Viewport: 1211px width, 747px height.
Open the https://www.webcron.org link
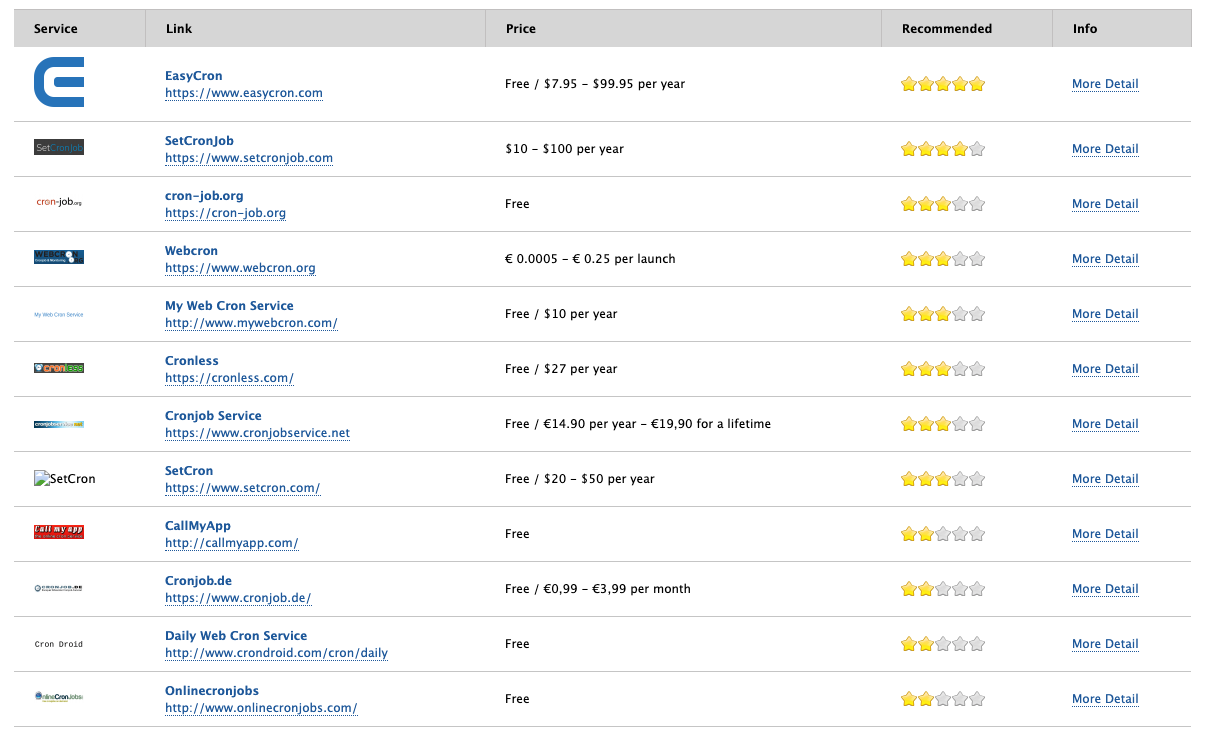pyautogui.click(x=240, y=268)
